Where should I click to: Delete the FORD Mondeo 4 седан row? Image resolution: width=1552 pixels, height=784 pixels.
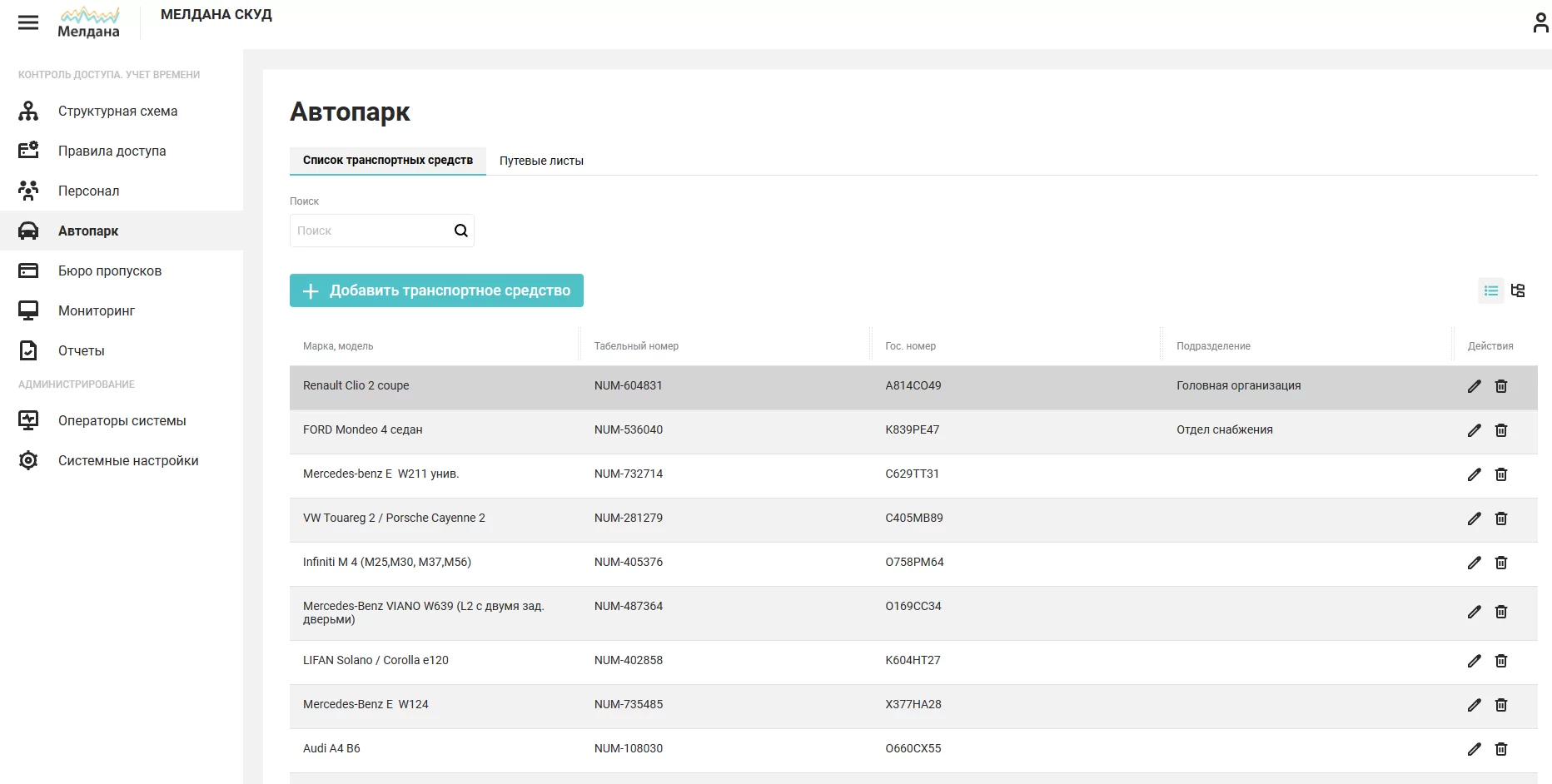1501,430
